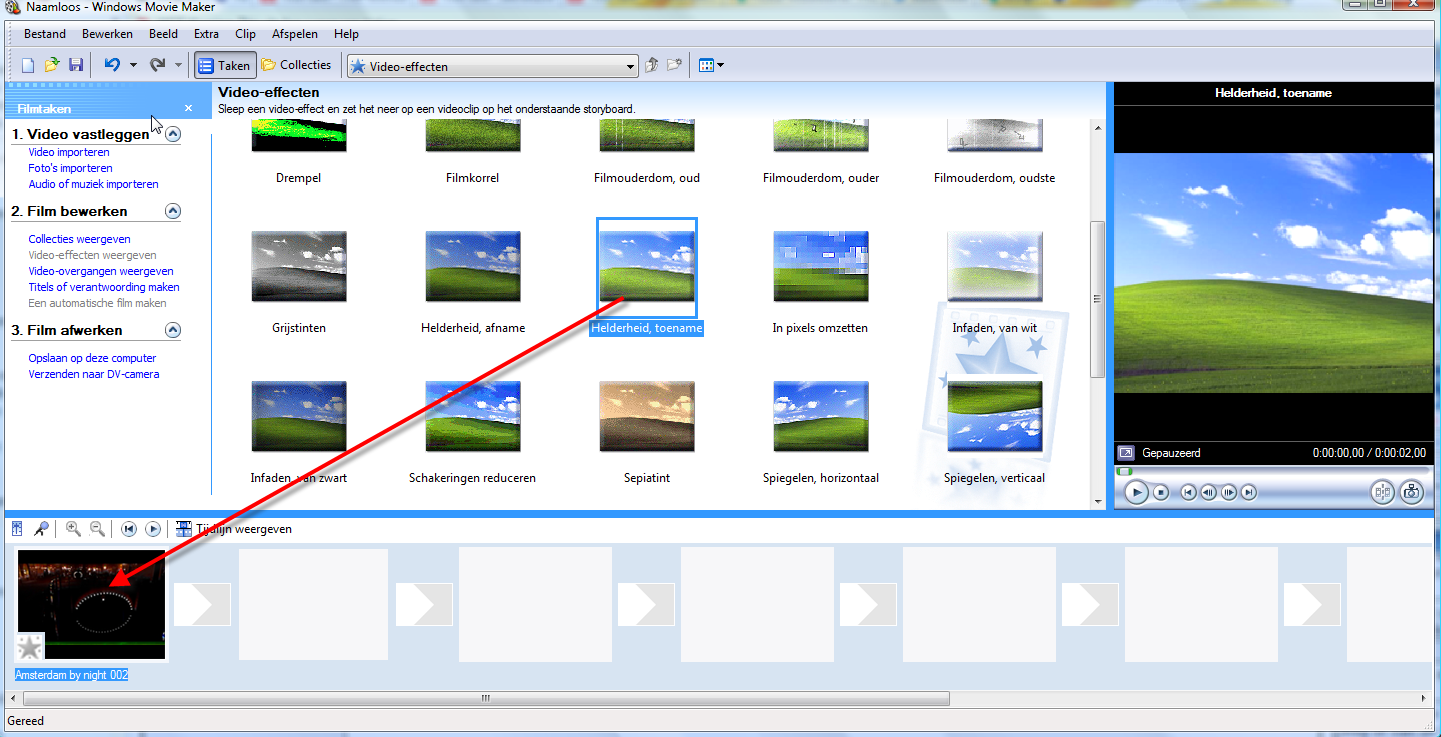Click the Undo arrow icon in toolbar
The image size is (1441, 737).
111,66
